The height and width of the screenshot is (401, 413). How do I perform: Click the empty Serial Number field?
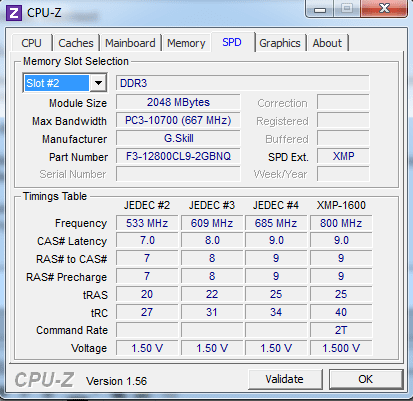tap(178, 174)
